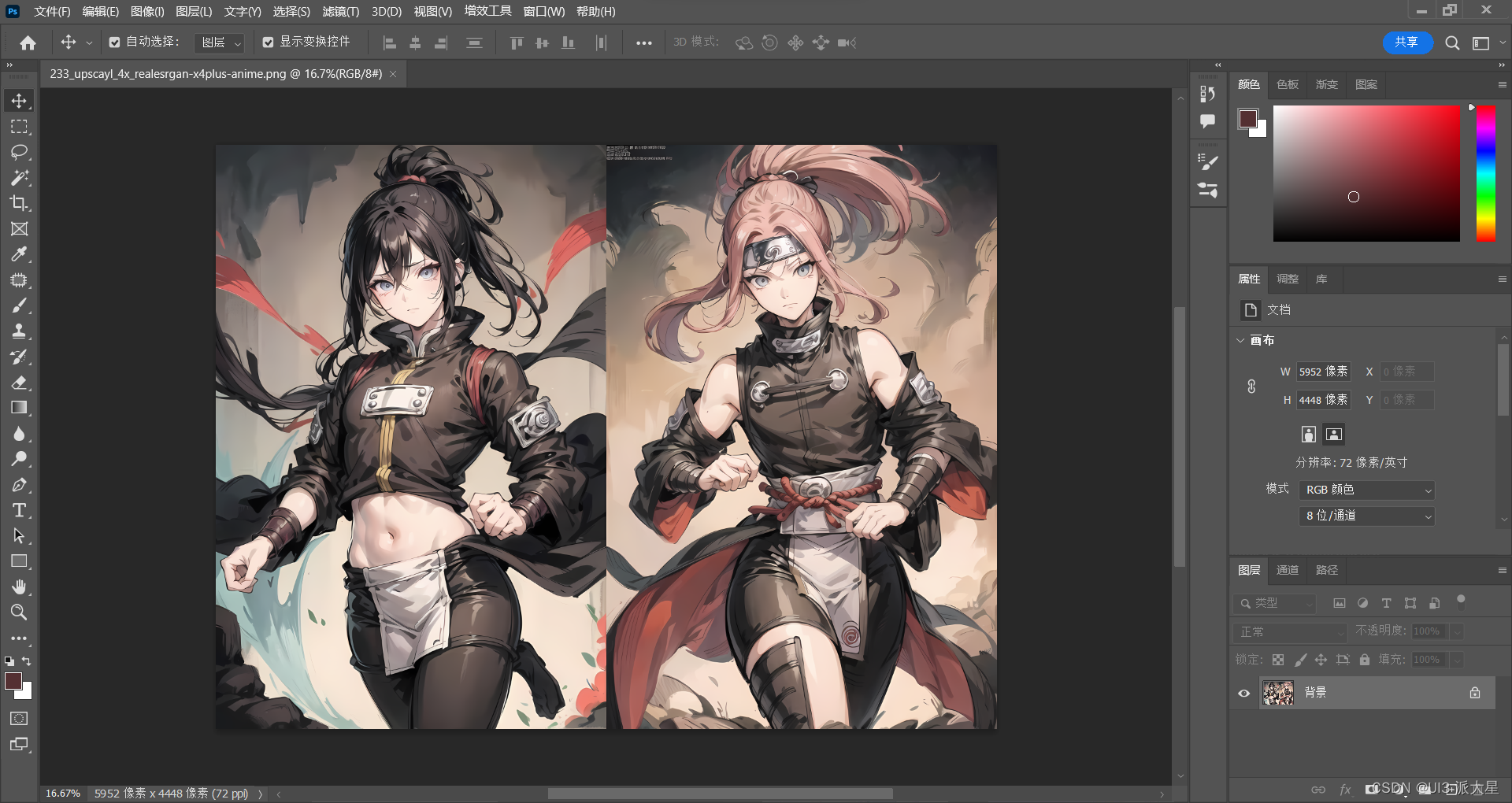This screenshot has height=803, width=1512.
Task: Select the Path Selection tool
Action: click(19, 536)
